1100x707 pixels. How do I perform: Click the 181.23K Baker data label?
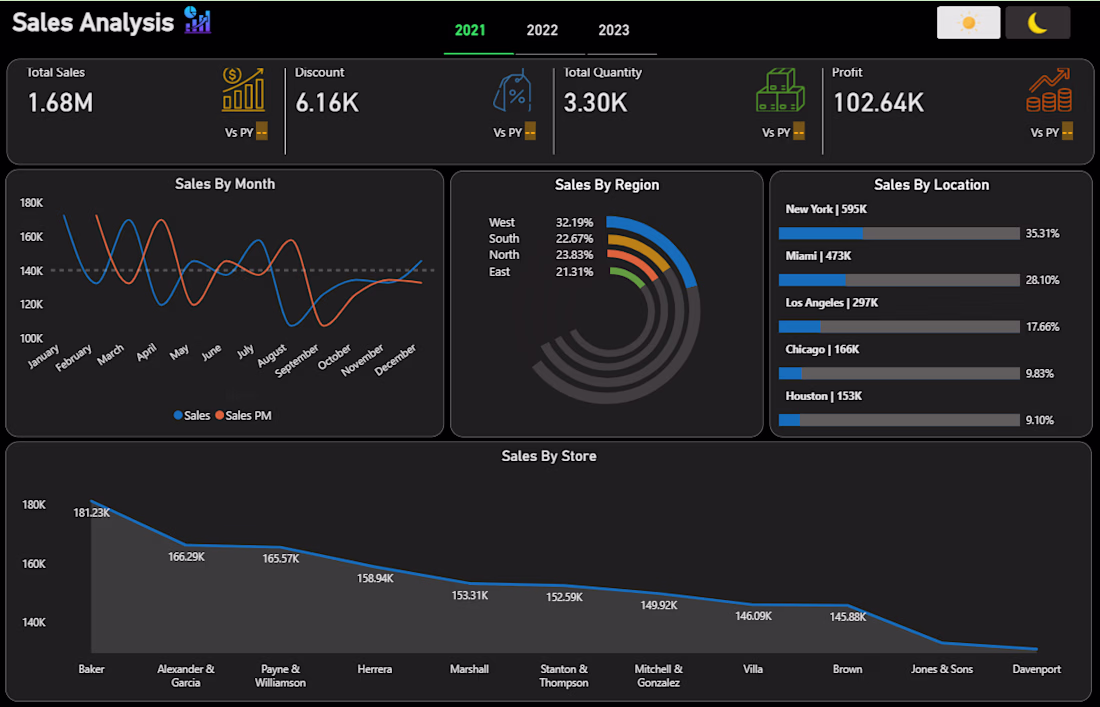[91, 513]
